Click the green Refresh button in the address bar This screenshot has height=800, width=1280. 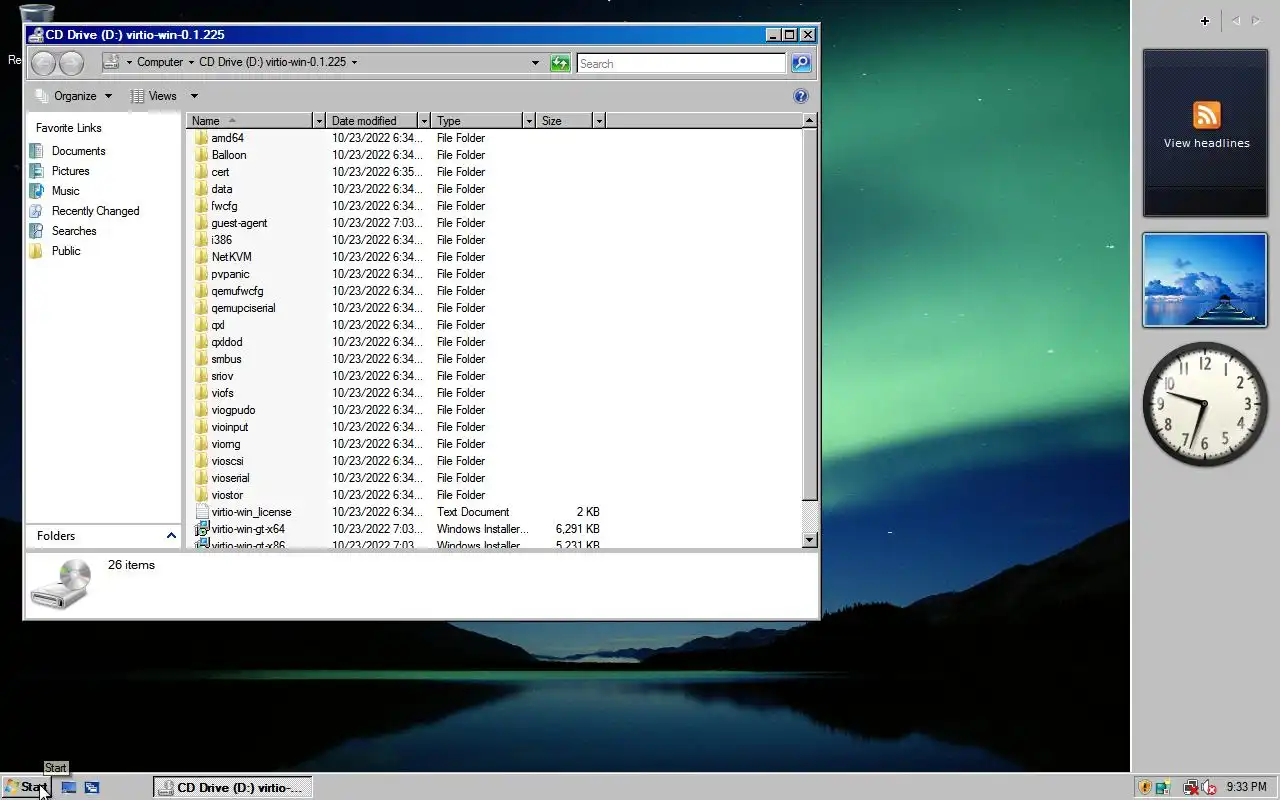[560, 63]
